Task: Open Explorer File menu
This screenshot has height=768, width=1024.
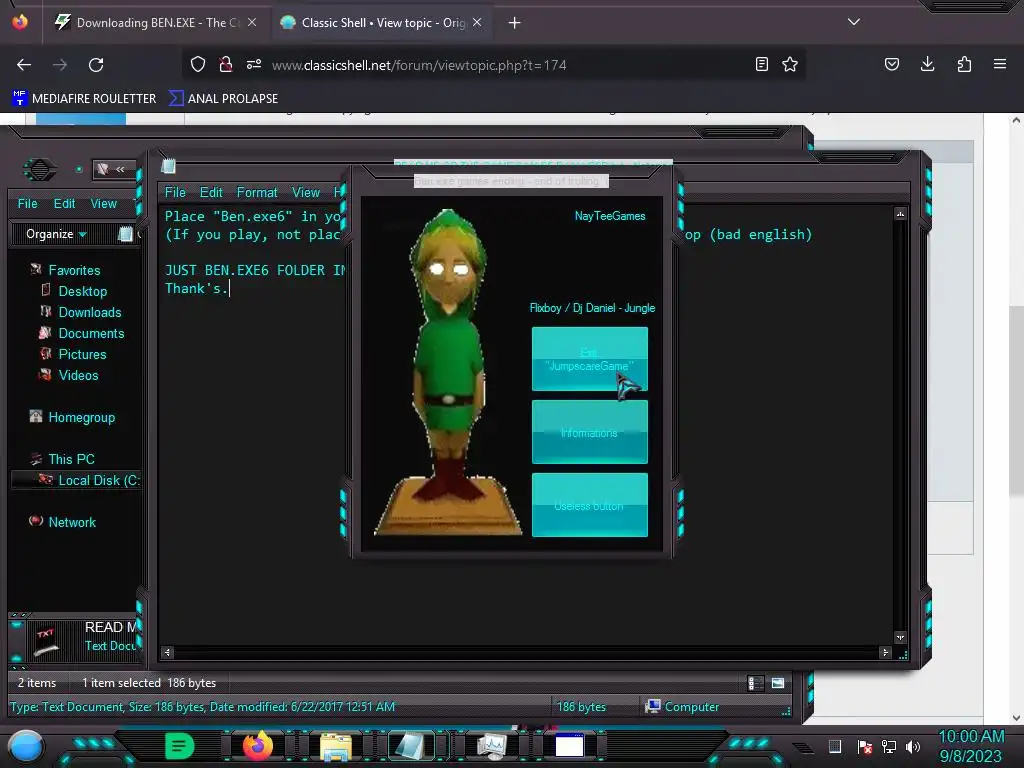Action: coord(27,204)
